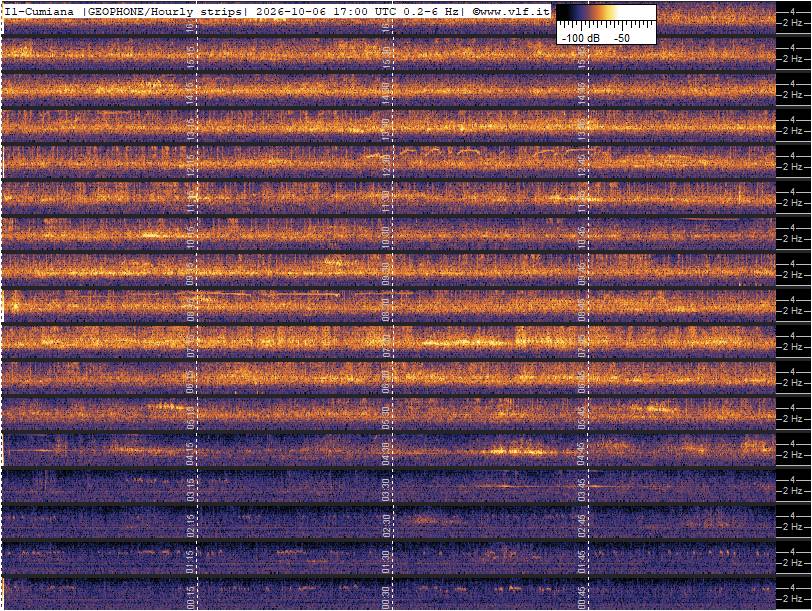
Task: Select the 04:15 time label
Action: click(x=191, y=454)
